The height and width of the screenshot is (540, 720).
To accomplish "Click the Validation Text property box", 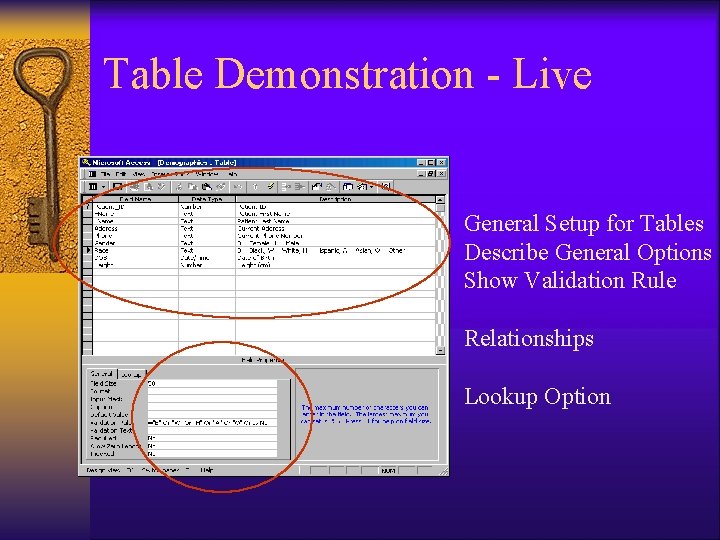I will (x=212, y=430).
